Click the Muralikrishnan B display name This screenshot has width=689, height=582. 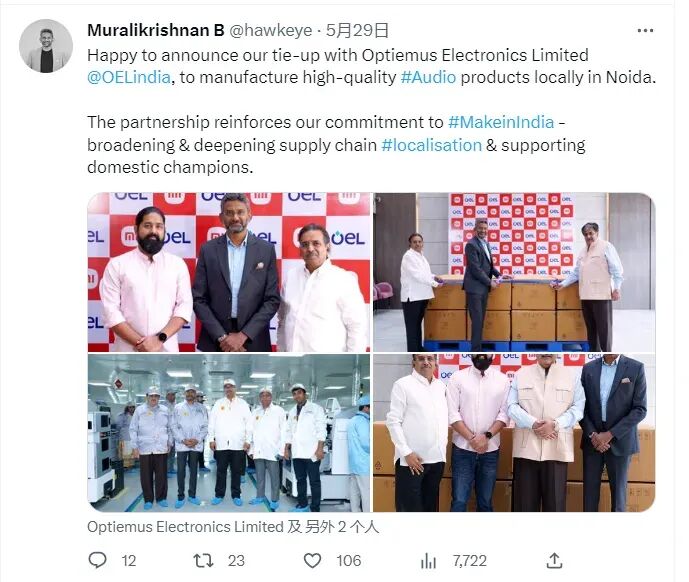(156, 30)
